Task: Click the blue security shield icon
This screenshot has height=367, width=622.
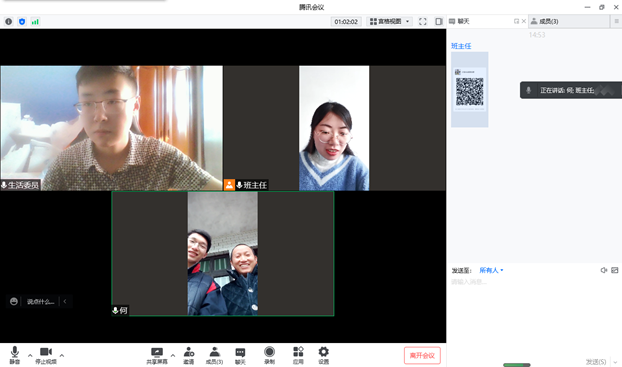Action: 22,21
